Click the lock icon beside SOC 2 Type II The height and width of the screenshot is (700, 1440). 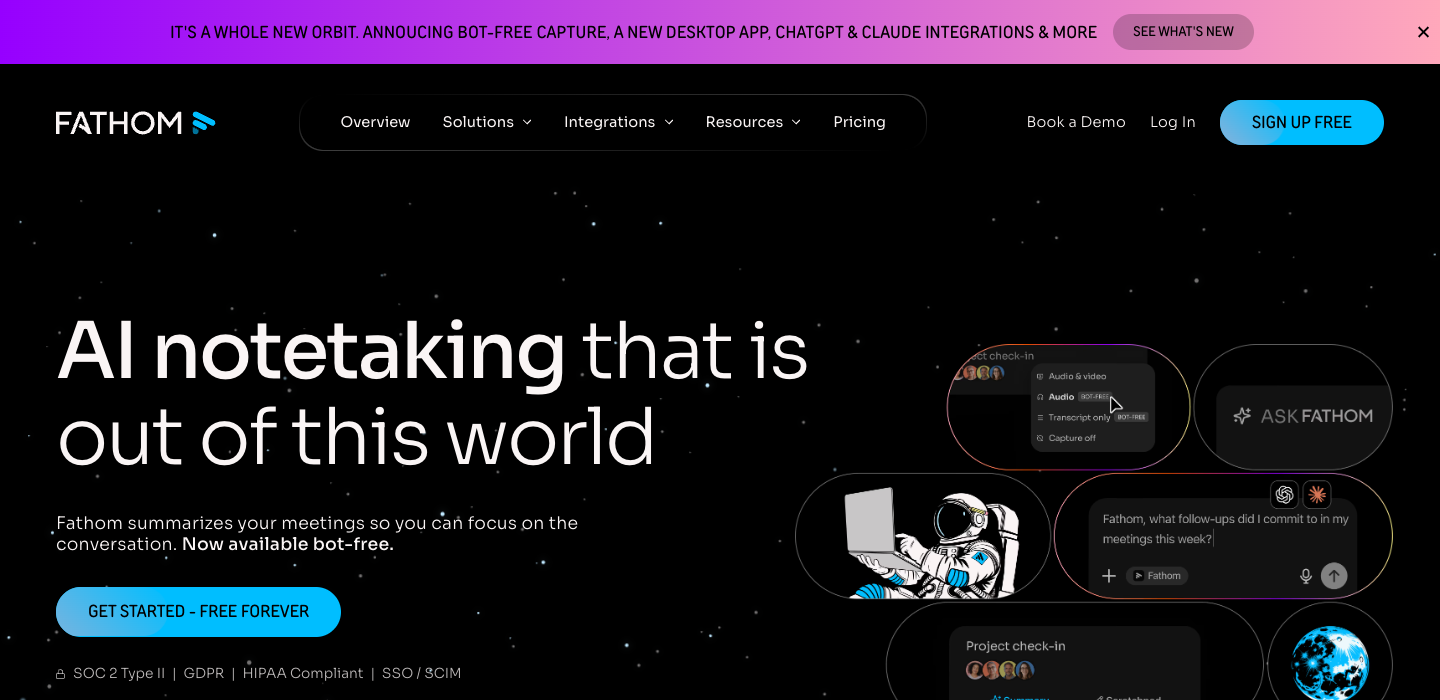pyautogui.click(x=61, y=674)
